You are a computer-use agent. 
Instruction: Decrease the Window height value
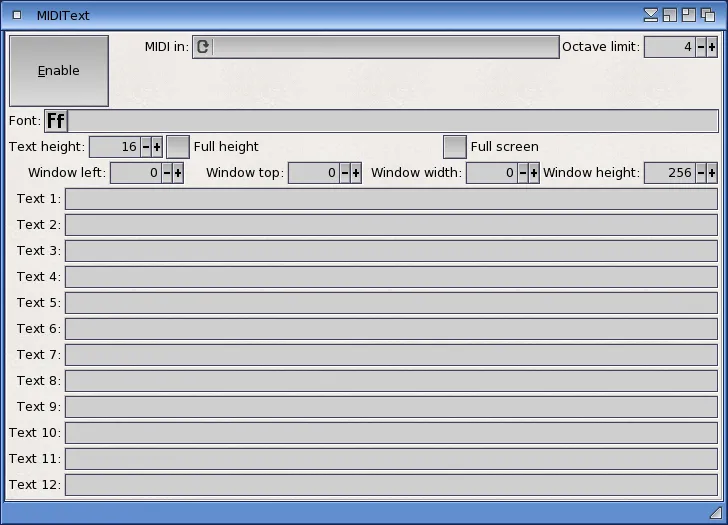700,173
